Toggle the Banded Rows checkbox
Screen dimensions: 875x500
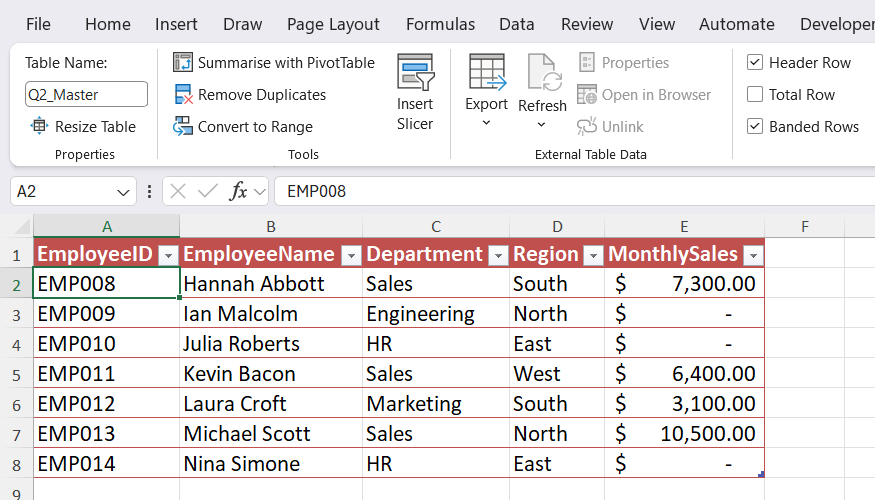click(x=754, y=126)
